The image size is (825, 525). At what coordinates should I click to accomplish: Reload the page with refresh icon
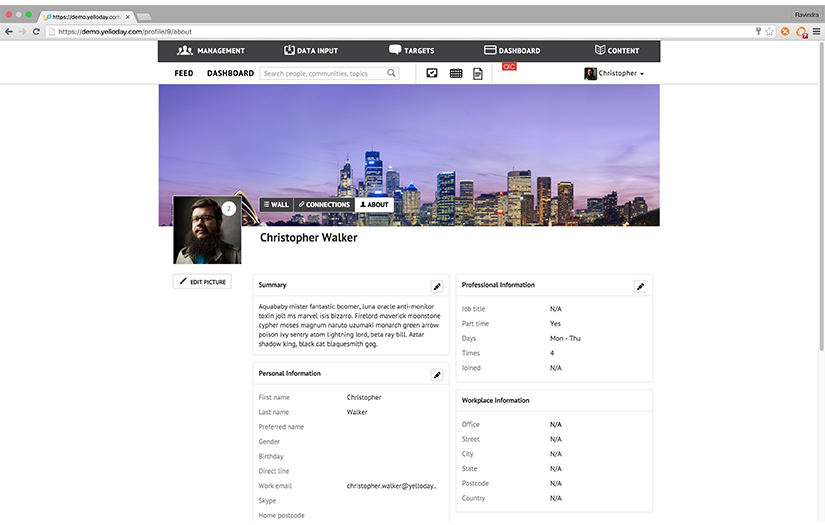[x=36, y=32]
